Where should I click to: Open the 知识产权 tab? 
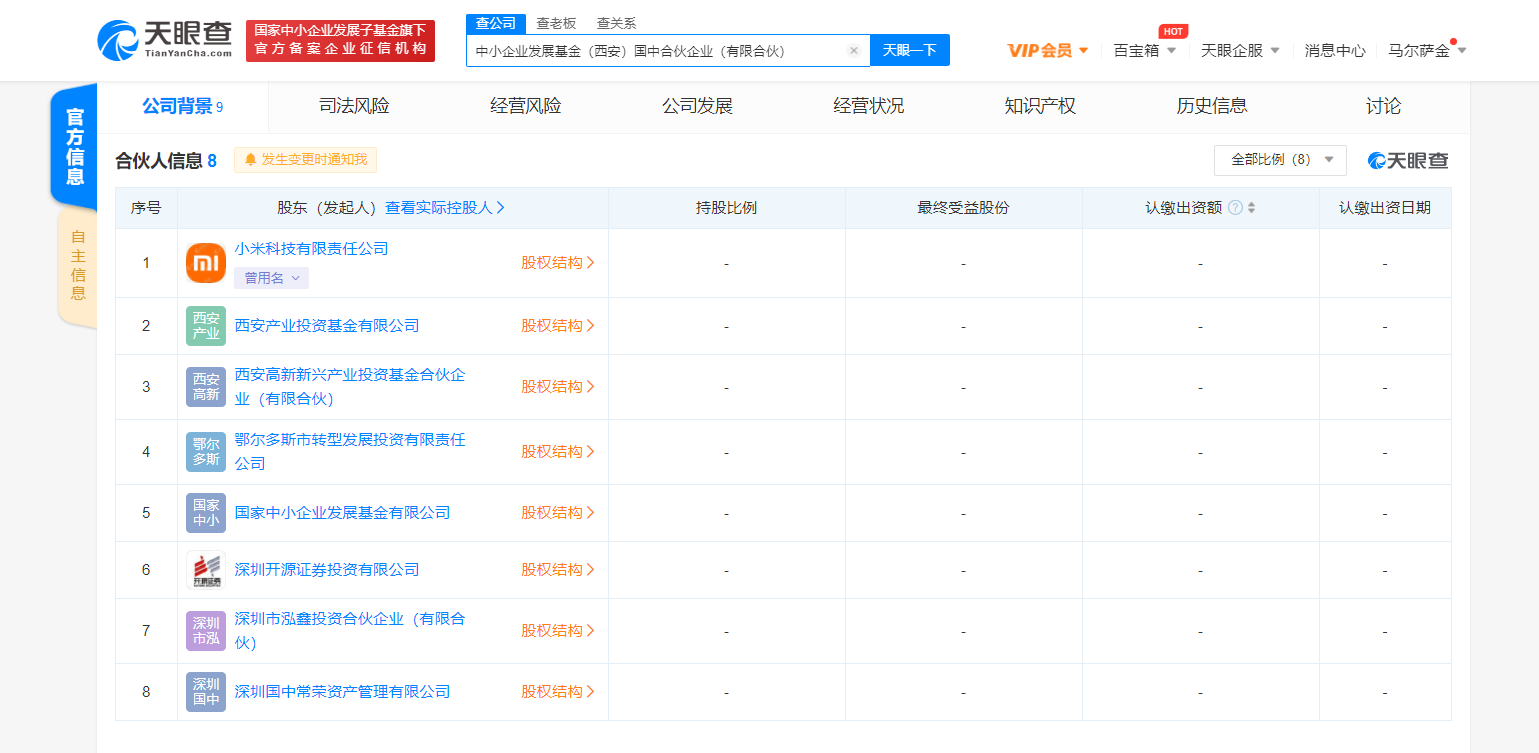click(1040, 106)
